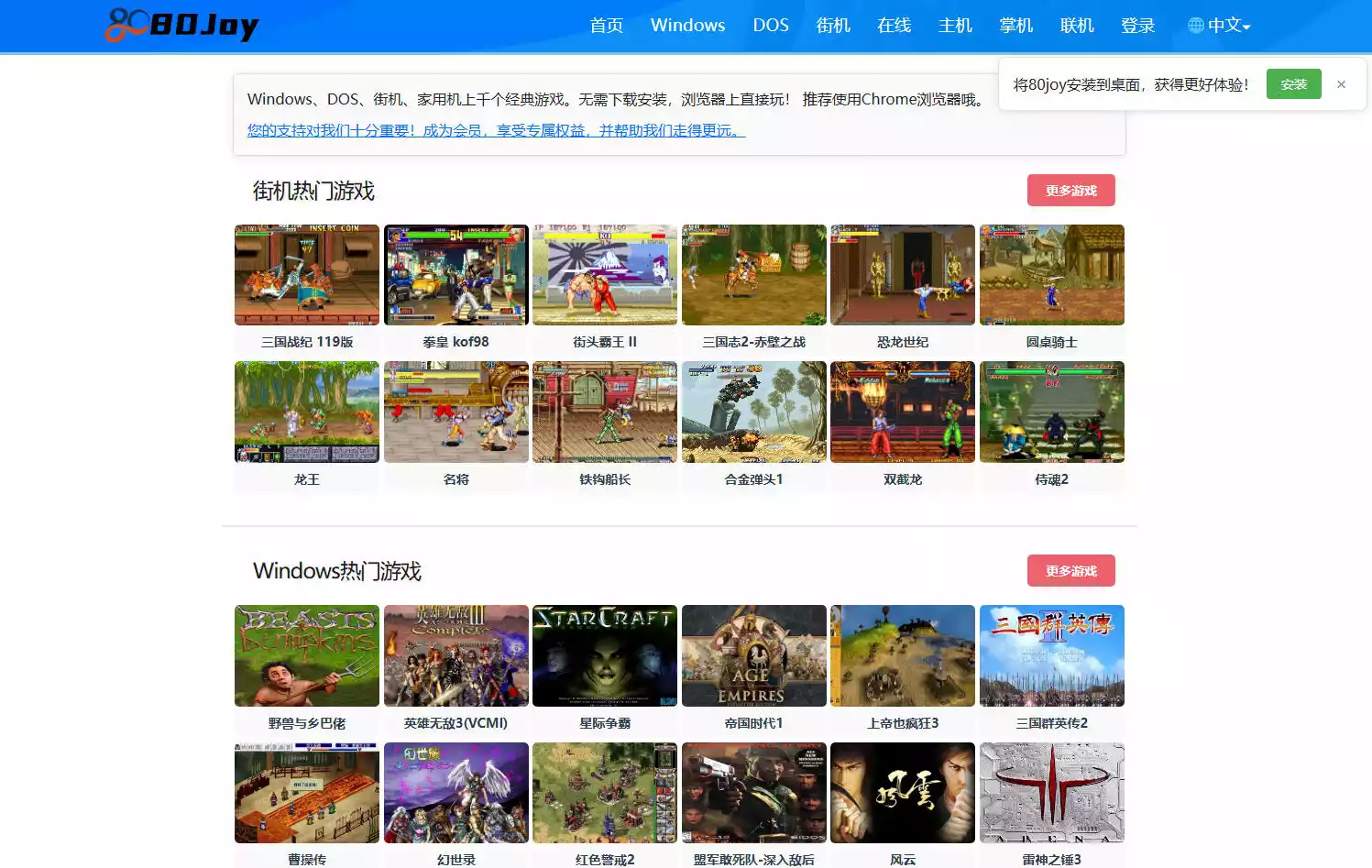1372x868 pixels.
Task: Click the 三国志2-赤壁之战 title text
Action: pyautogui.click(x=754, y=342)
